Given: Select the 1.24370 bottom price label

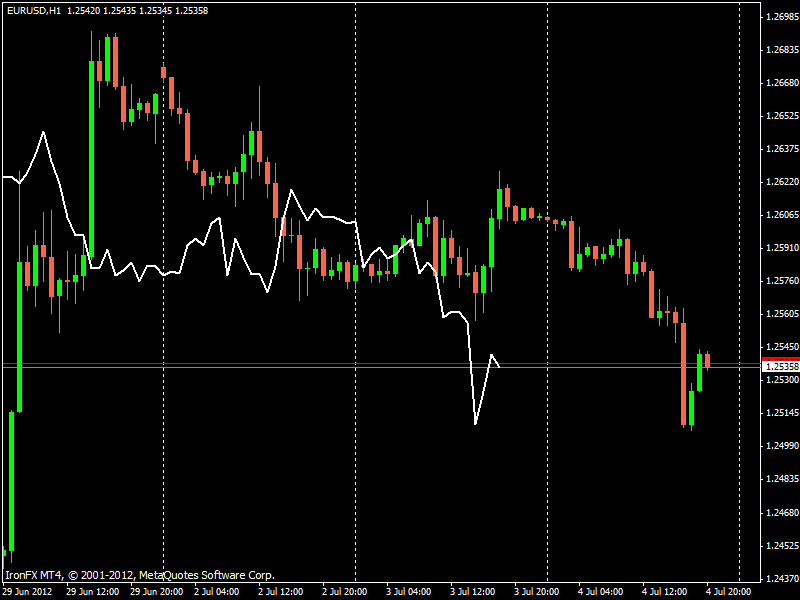Looking at the screenshot, I should 780,578.
